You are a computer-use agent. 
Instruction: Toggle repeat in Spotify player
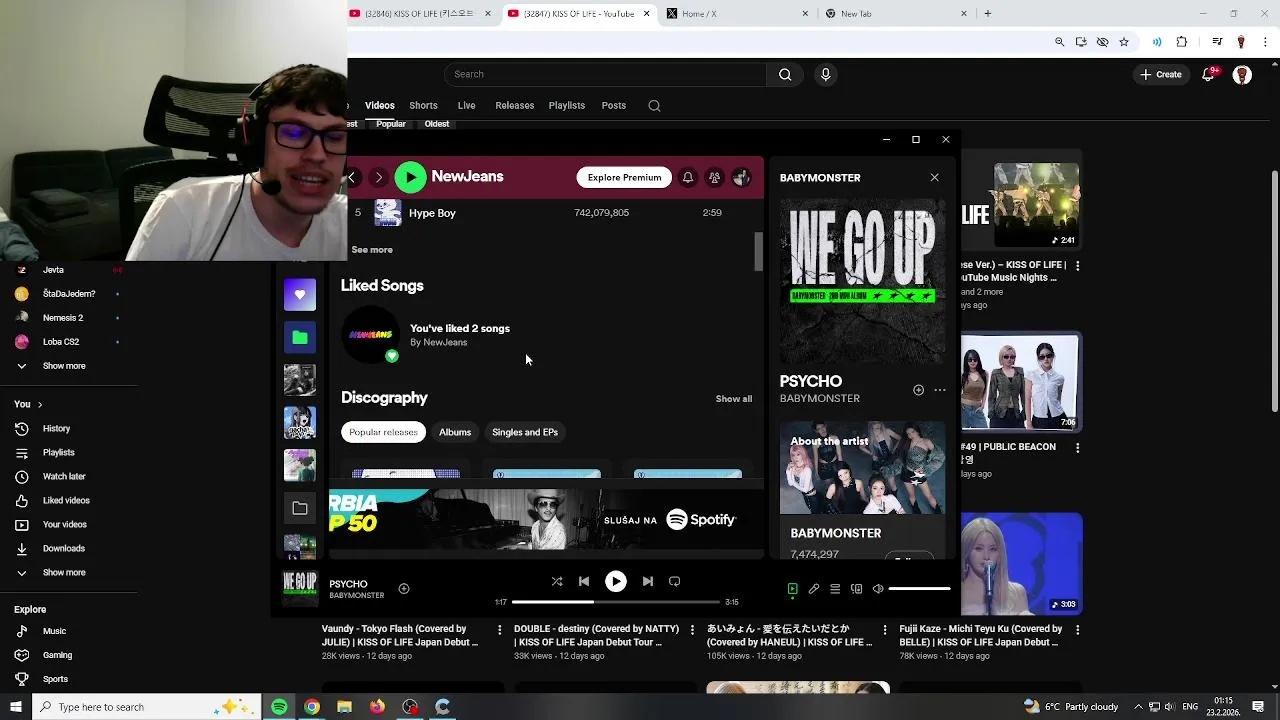(674, 581)
